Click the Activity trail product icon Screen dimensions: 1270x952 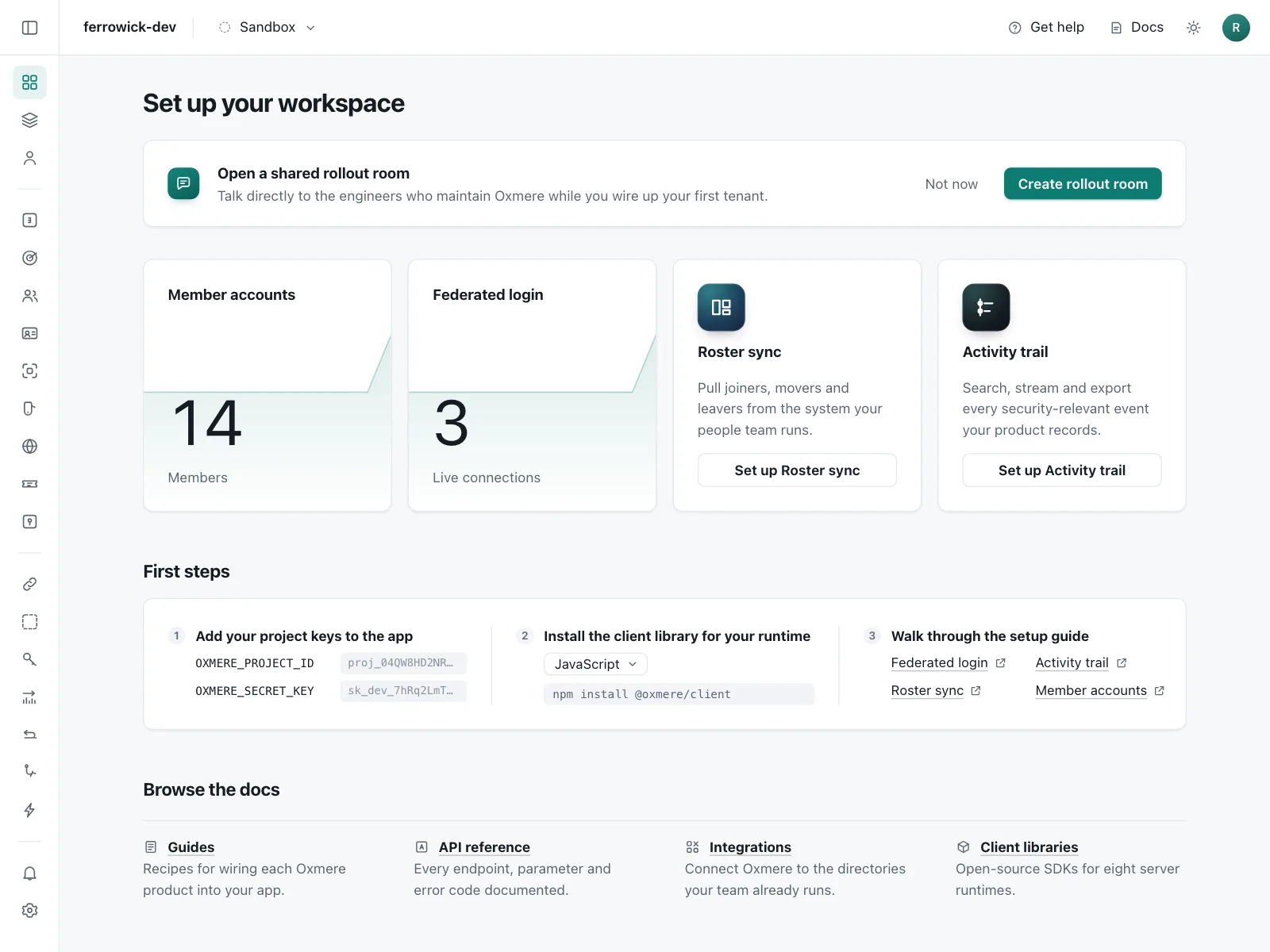(x=986, y=307)
